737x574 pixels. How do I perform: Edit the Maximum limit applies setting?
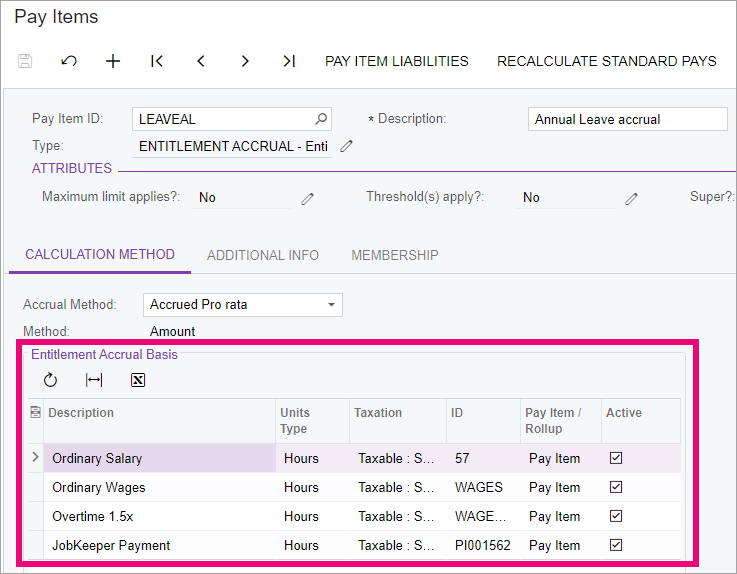click(307, 198)
